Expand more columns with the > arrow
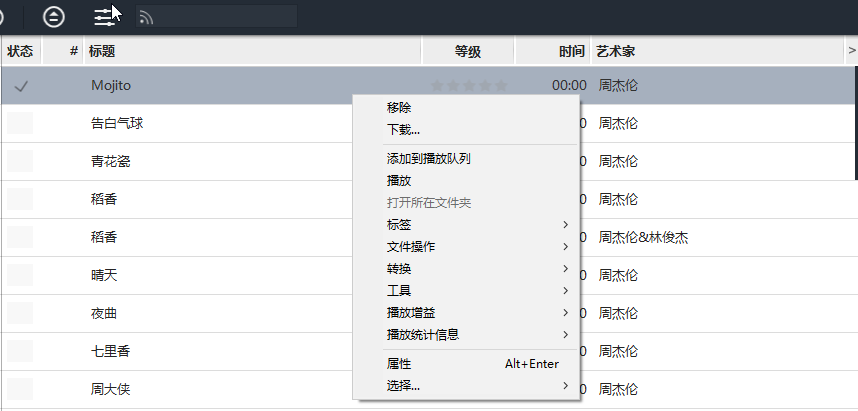Viewport: 858px width, 411px height. [851, 51]
